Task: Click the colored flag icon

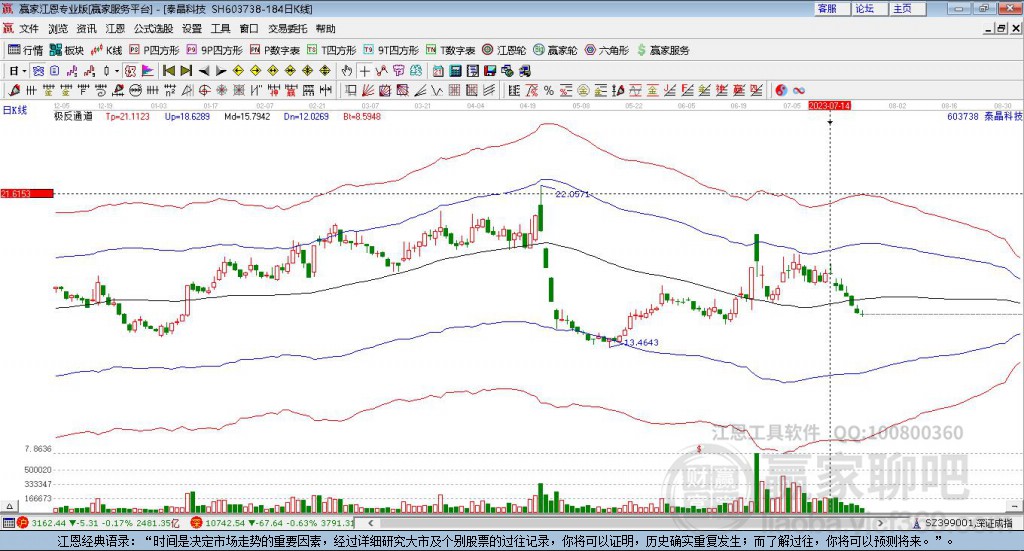Action: coord(148,71)
